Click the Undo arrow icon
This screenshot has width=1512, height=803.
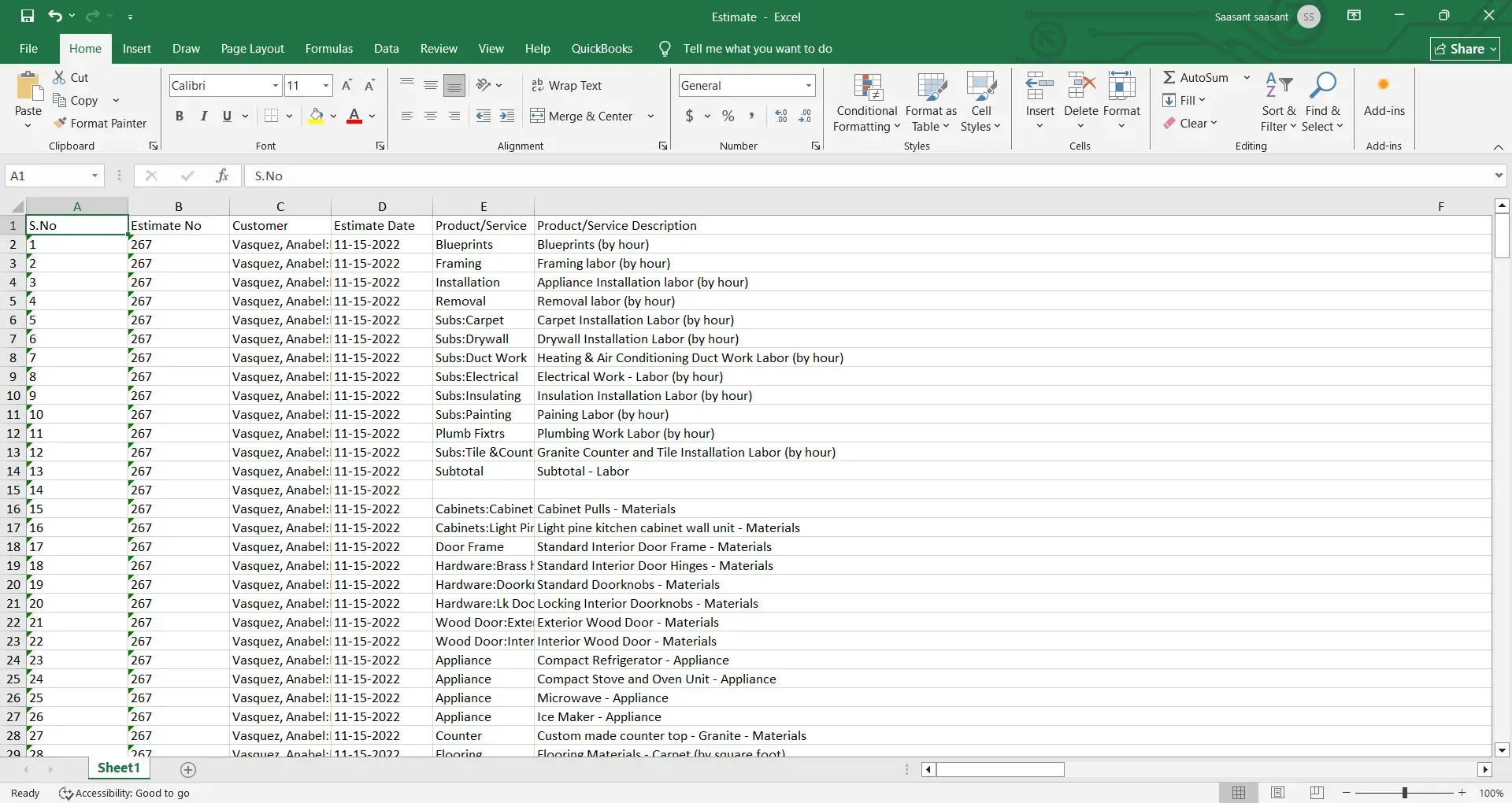point(54,16)
